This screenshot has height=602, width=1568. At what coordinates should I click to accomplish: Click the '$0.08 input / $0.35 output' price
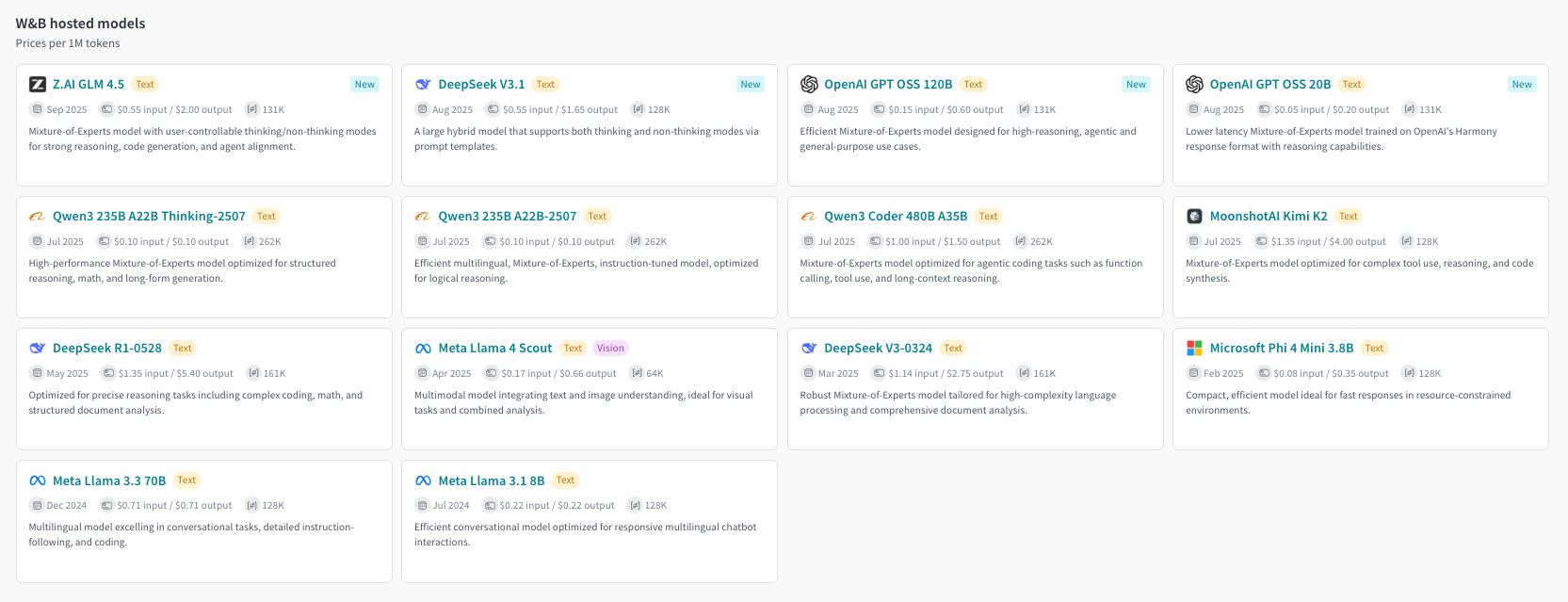tap(1331, 373)
